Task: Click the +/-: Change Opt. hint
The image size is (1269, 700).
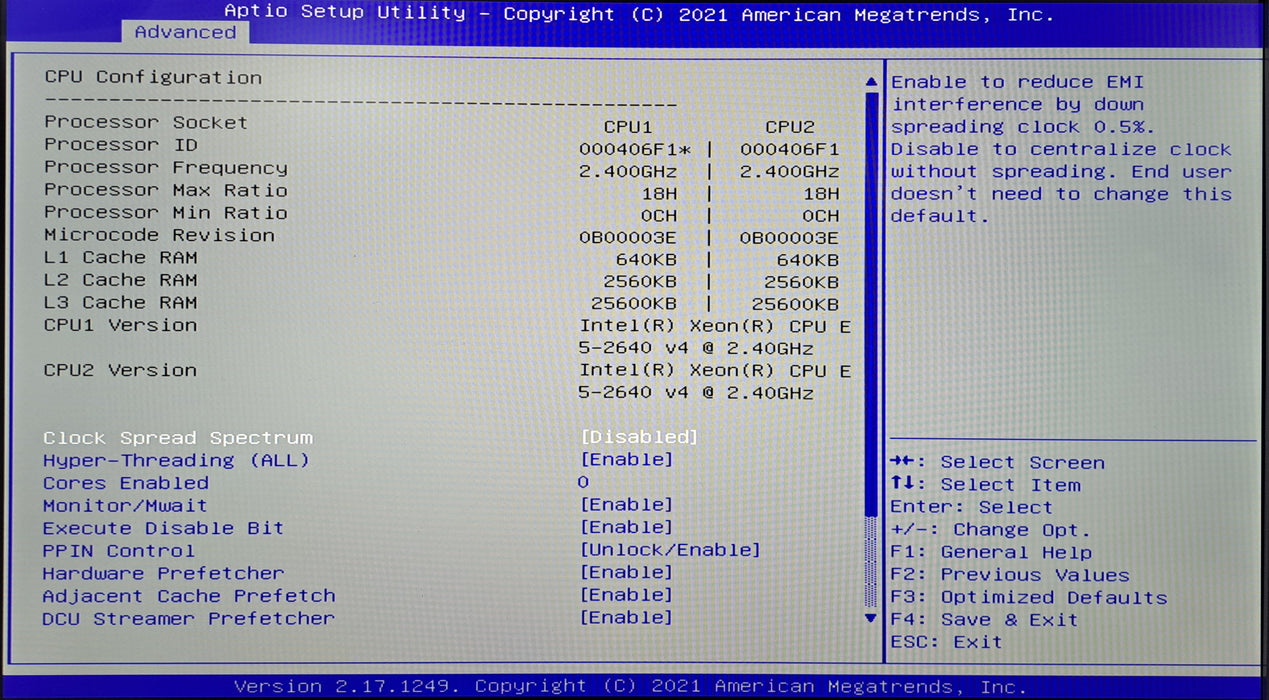Action: [990, 530]
